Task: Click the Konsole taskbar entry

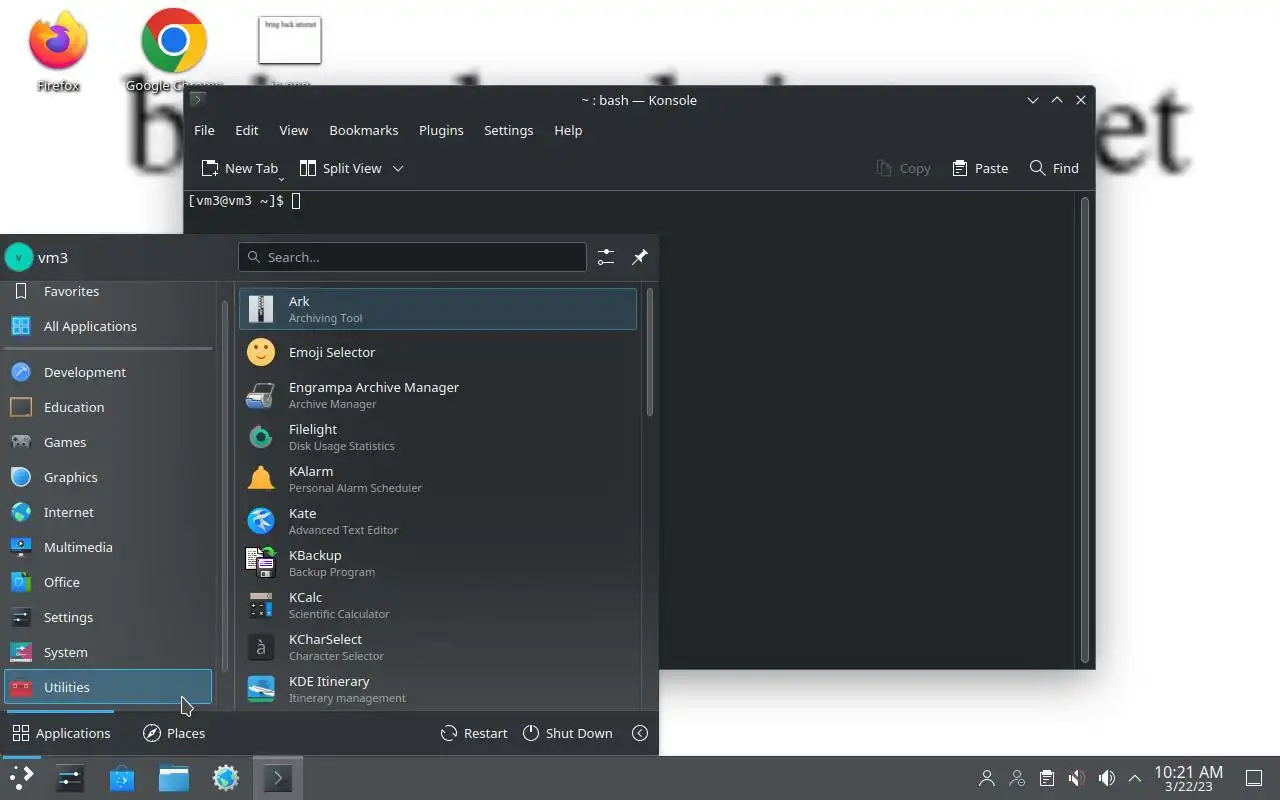Action: point(277,778)
